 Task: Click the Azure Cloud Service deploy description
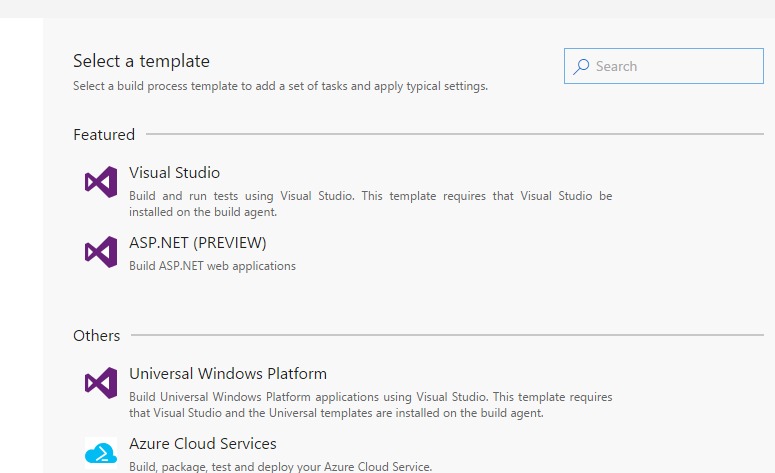coord(281,467)
